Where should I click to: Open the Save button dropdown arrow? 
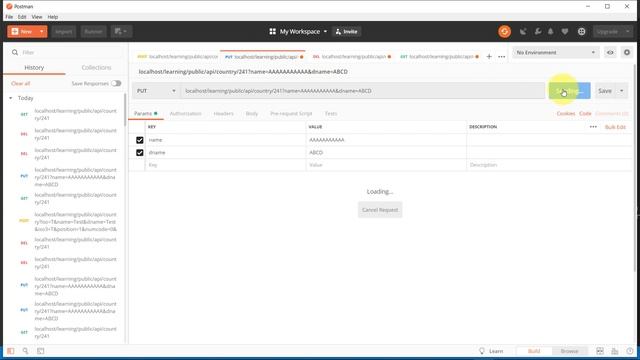tap(622, 91)
